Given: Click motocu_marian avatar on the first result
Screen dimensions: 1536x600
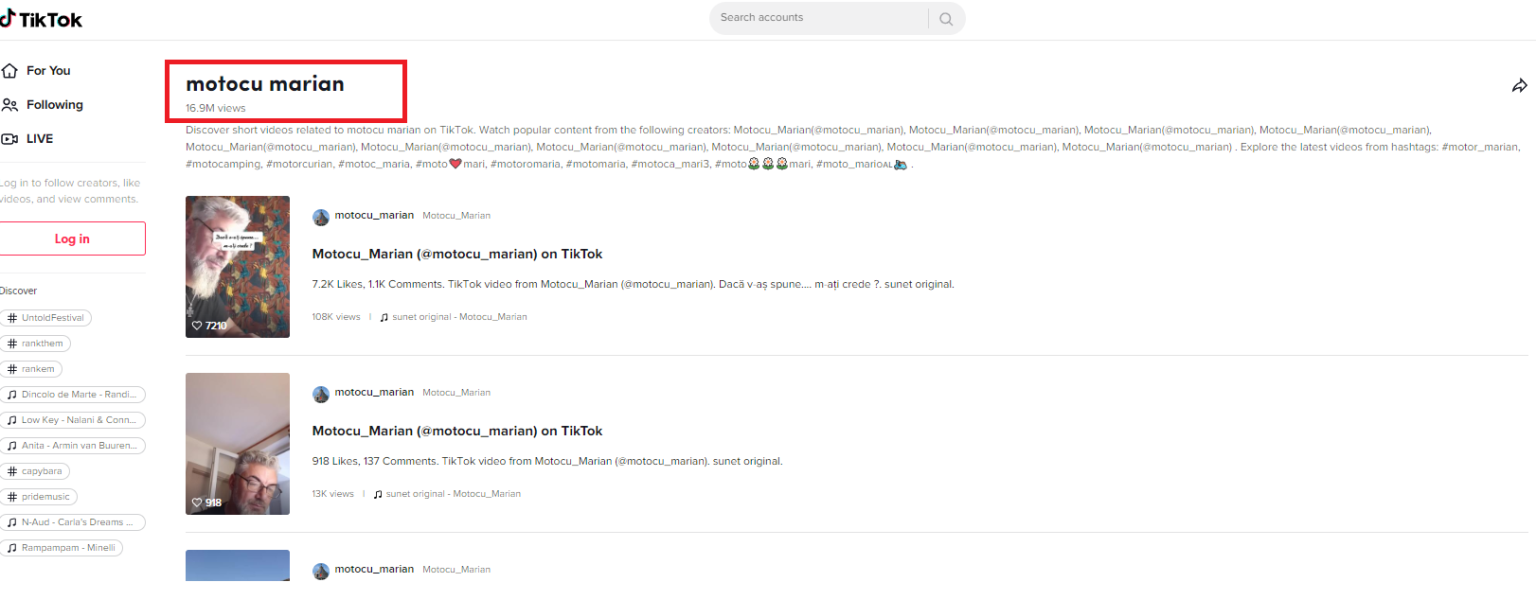Looking at the screenshot, I should 321,217.
